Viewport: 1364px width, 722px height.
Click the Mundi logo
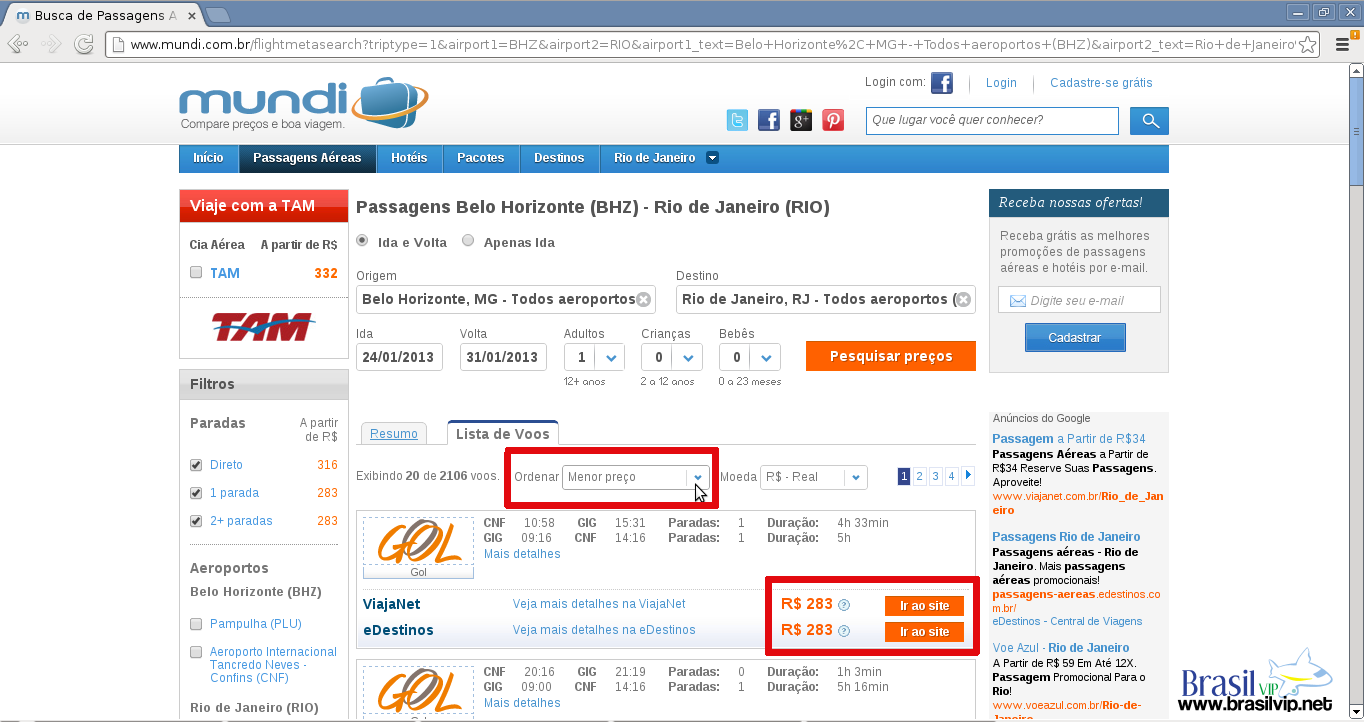tap(304, 104)
